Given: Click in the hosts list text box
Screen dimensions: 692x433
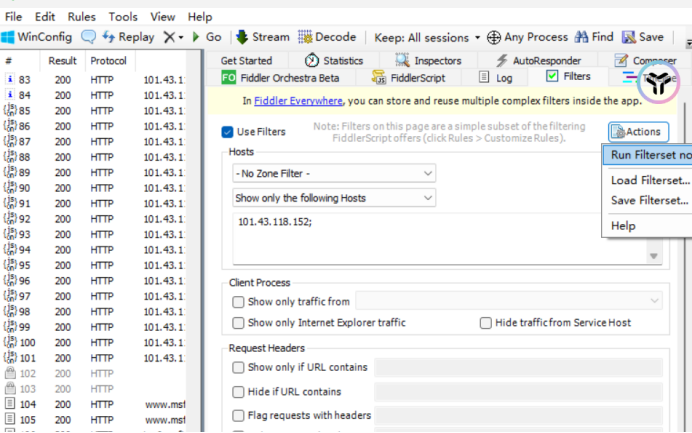Looking at the screenshot, I should (x=440, y=239).
